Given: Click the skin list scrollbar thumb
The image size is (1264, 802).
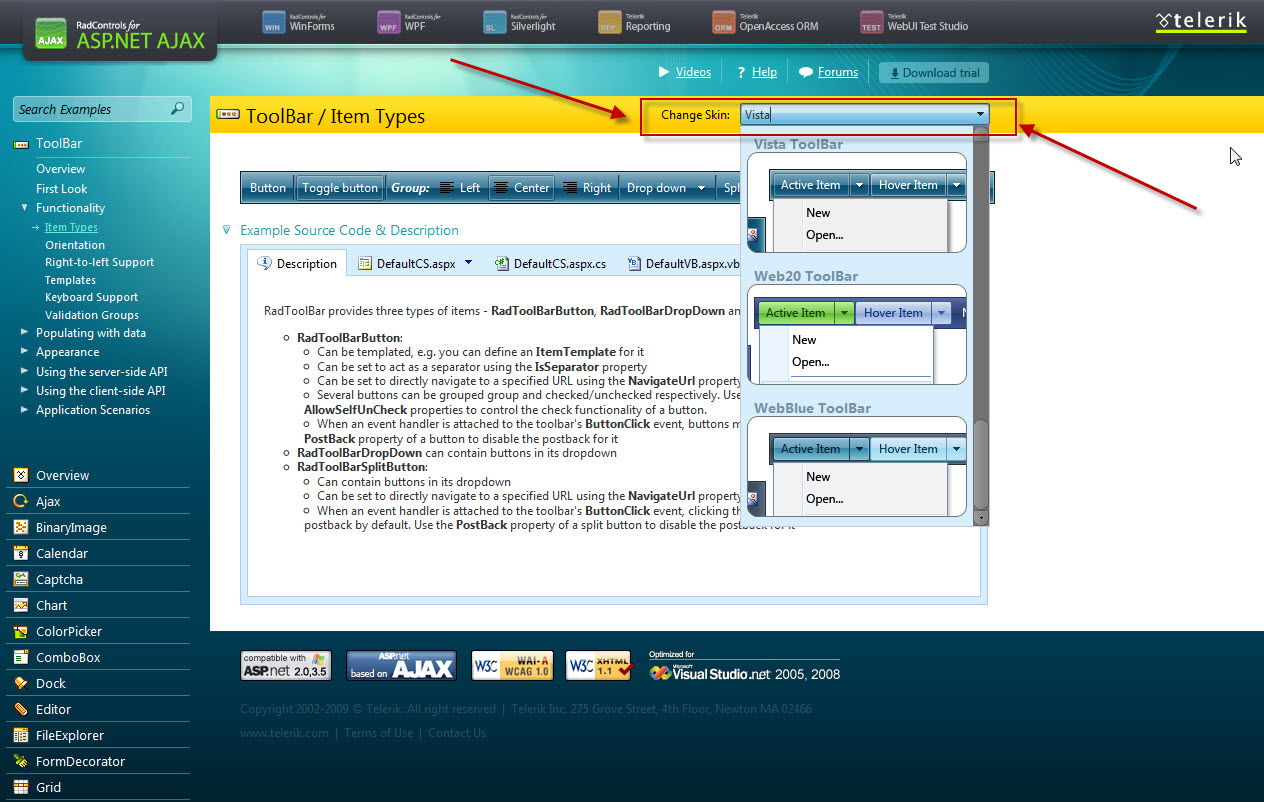Looking at the screenshot, I should click(x=981, y=463).
